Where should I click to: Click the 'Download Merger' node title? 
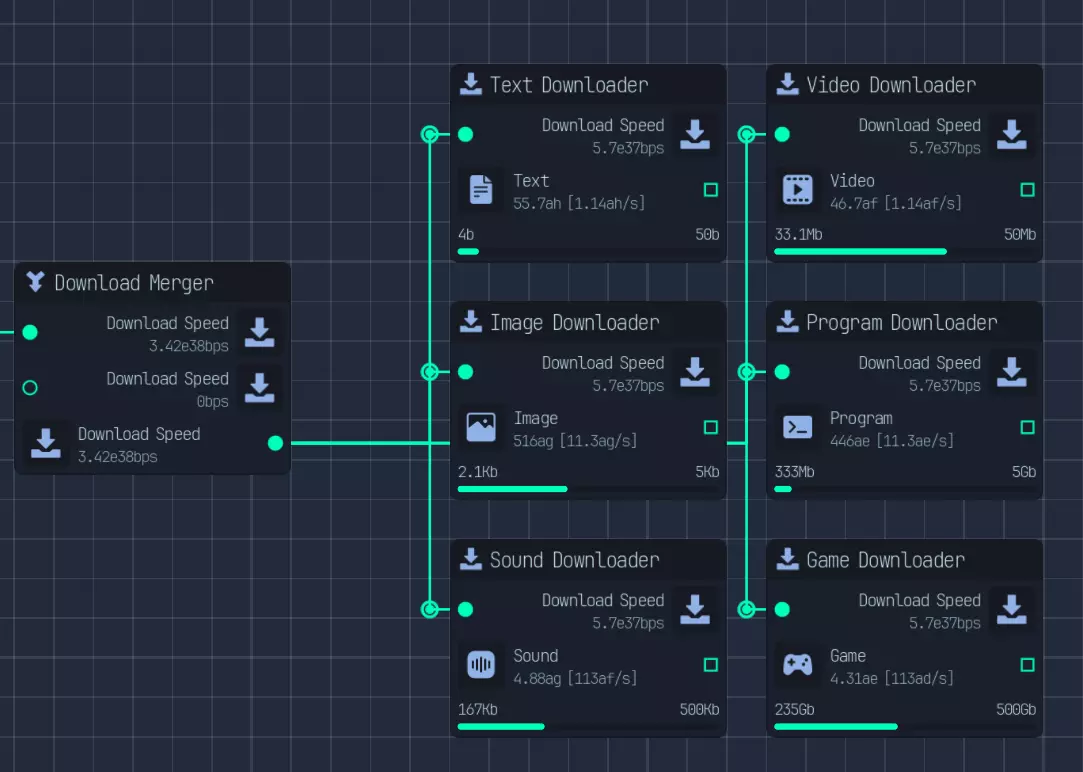coord(134,283)
